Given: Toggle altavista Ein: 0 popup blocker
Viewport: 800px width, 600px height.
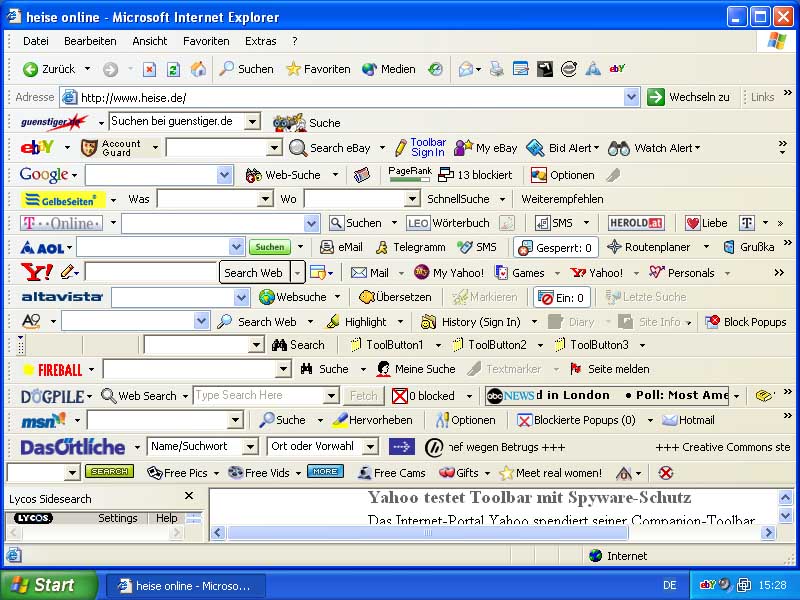Looking at the screenshot, I should [561, 297].
